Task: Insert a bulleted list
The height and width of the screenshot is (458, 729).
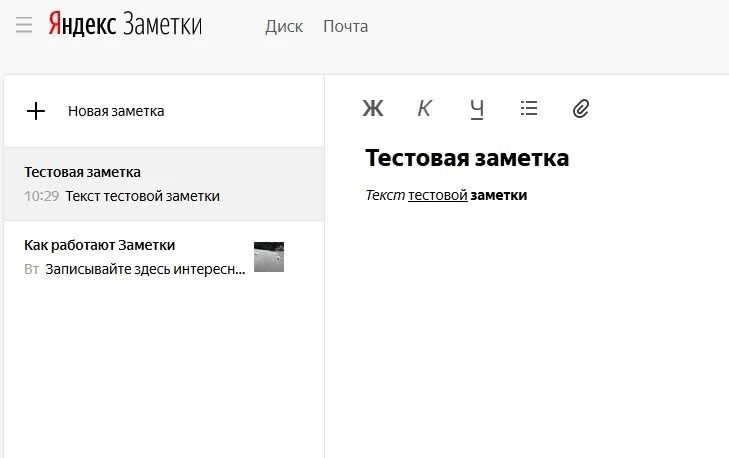Action: pyautogui.click(x=529, y=108)
